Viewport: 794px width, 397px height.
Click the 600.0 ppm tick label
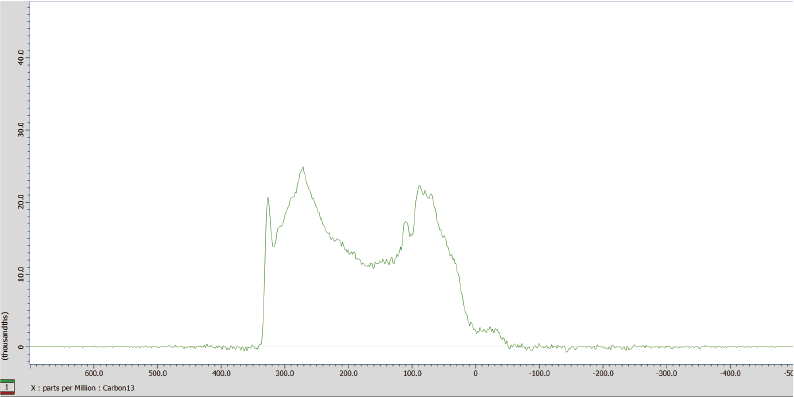pos(94,373)
